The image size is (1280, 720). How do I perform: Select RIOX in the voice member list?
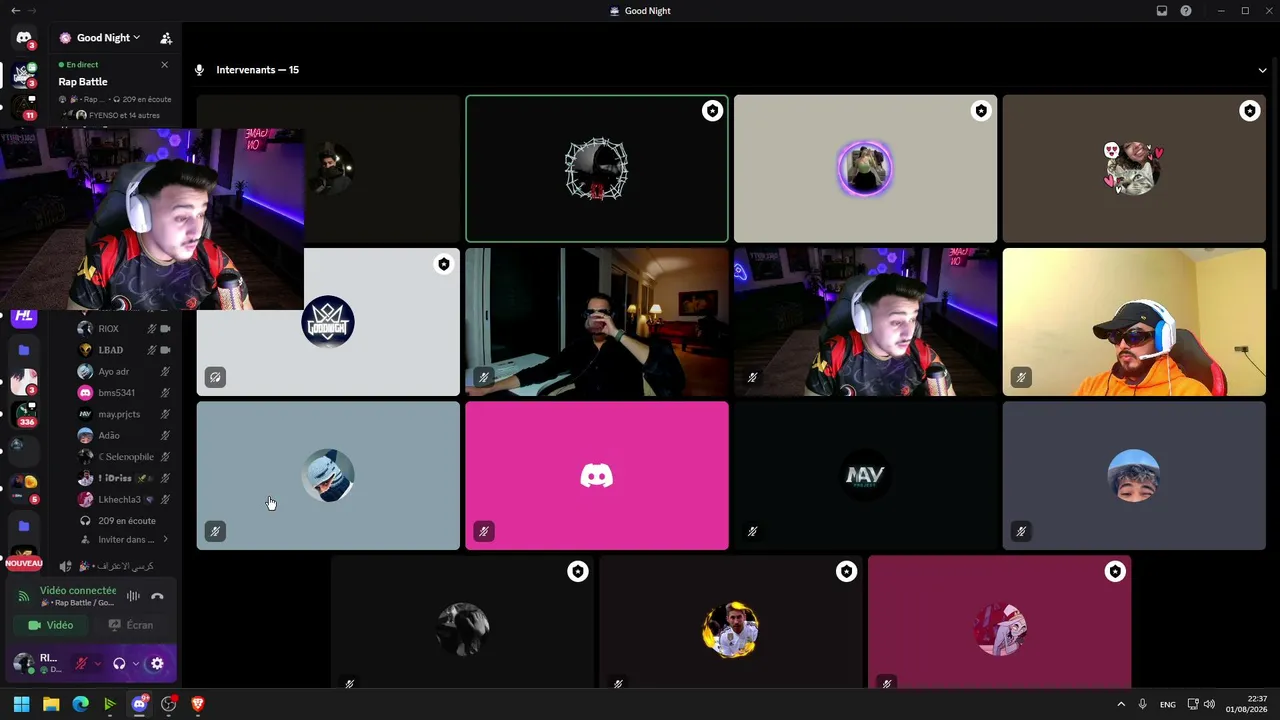[122, 328]
